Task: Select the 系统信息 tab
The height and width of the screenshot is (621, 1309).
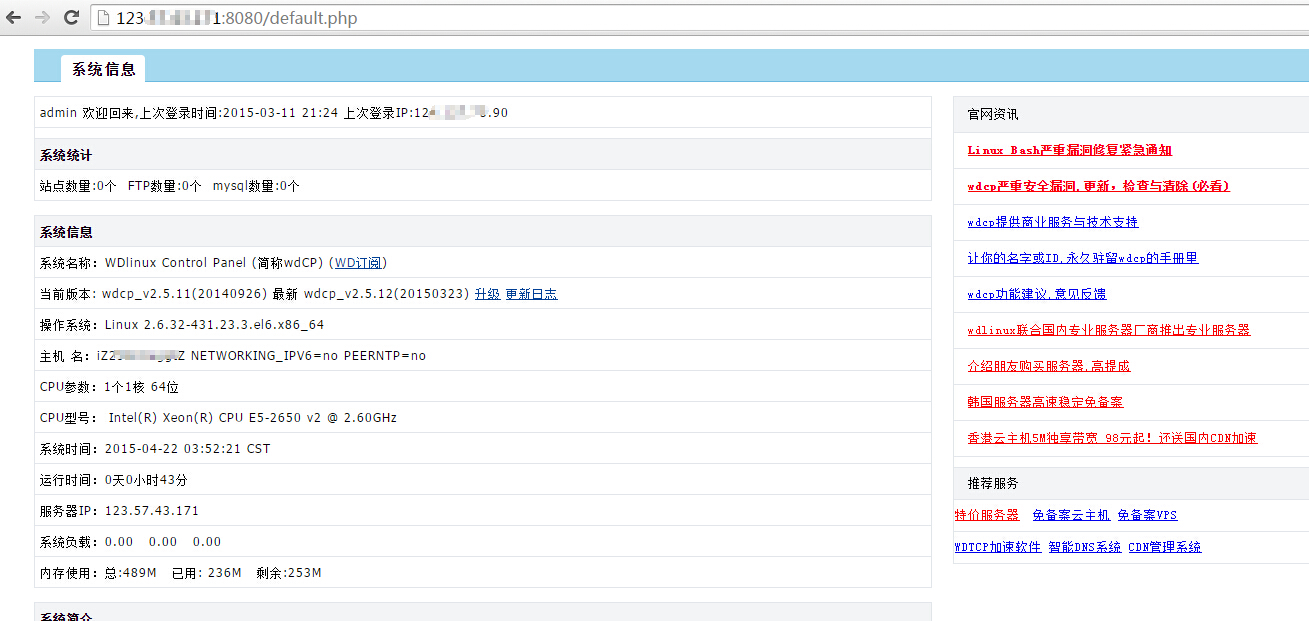Action: pos(103,69)
